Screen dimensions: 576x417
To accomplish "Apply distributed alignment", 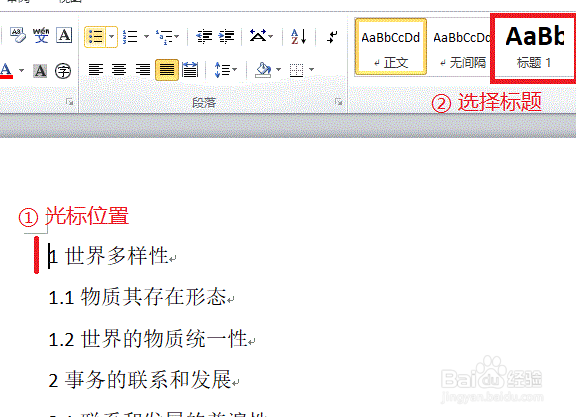I will (x=190, y=70).
